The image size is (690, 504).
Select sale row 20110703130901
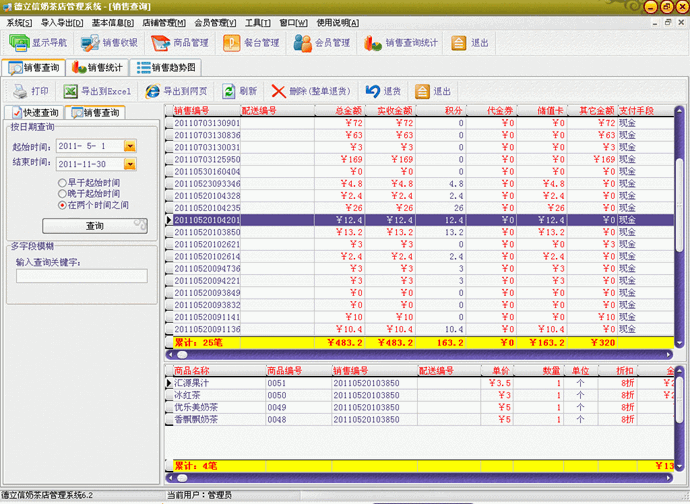point(419,123)
